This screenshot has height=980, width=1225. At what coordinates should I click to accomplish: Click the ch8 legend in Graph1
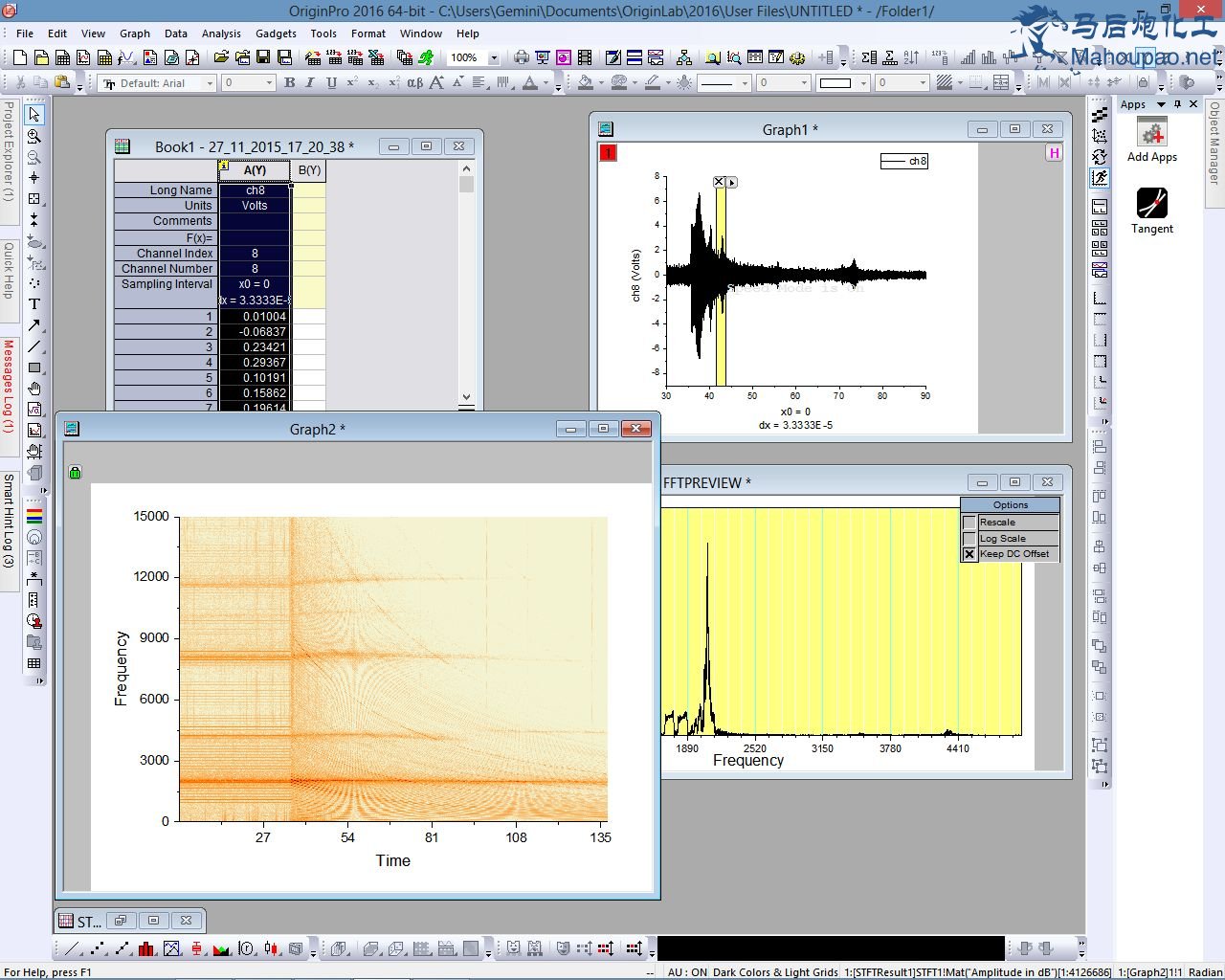point(904,161)
